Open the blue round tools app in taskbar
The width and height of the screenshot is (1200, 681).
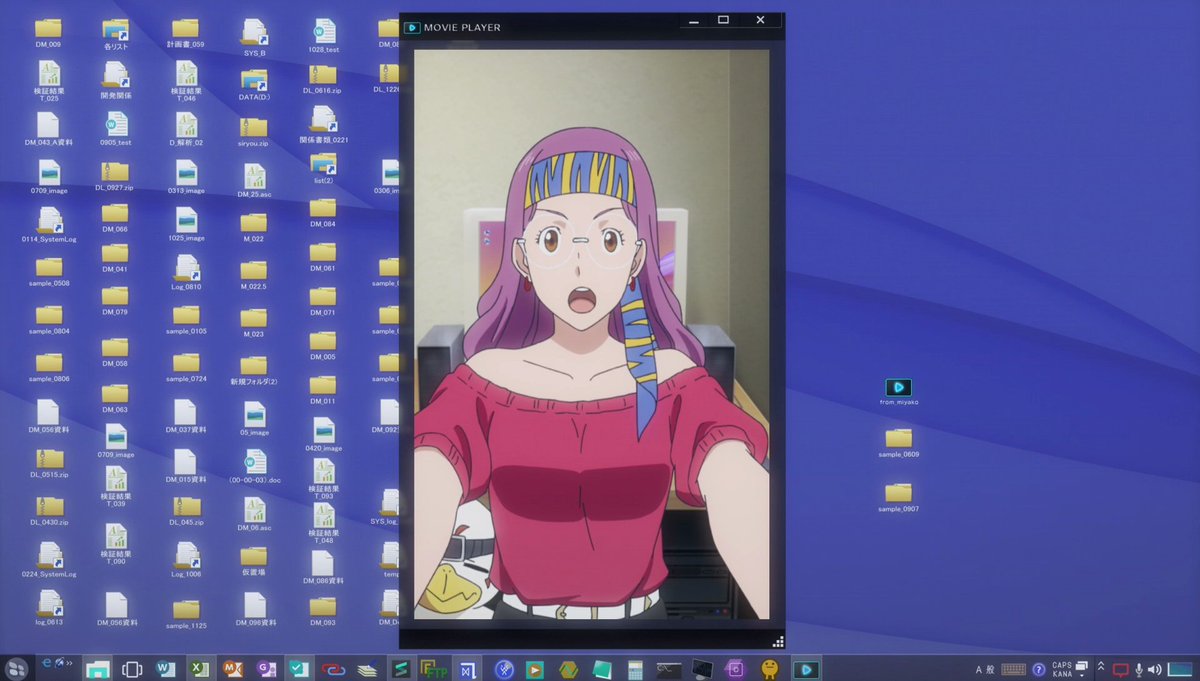(504, 669)
